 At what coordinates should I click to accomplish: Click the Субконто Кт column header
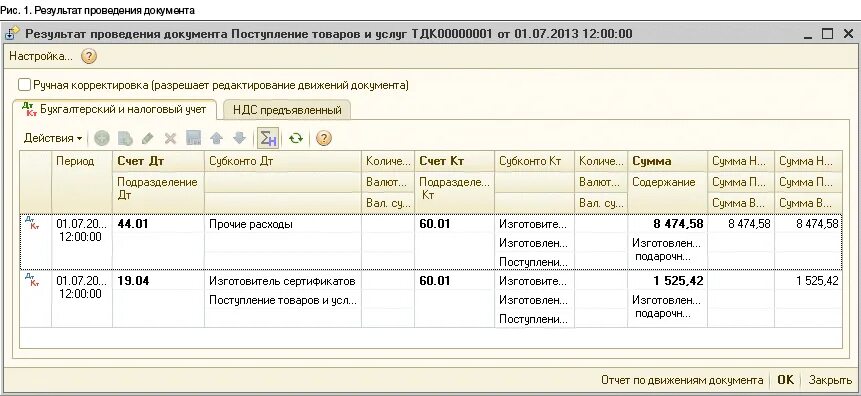[534, 161]
